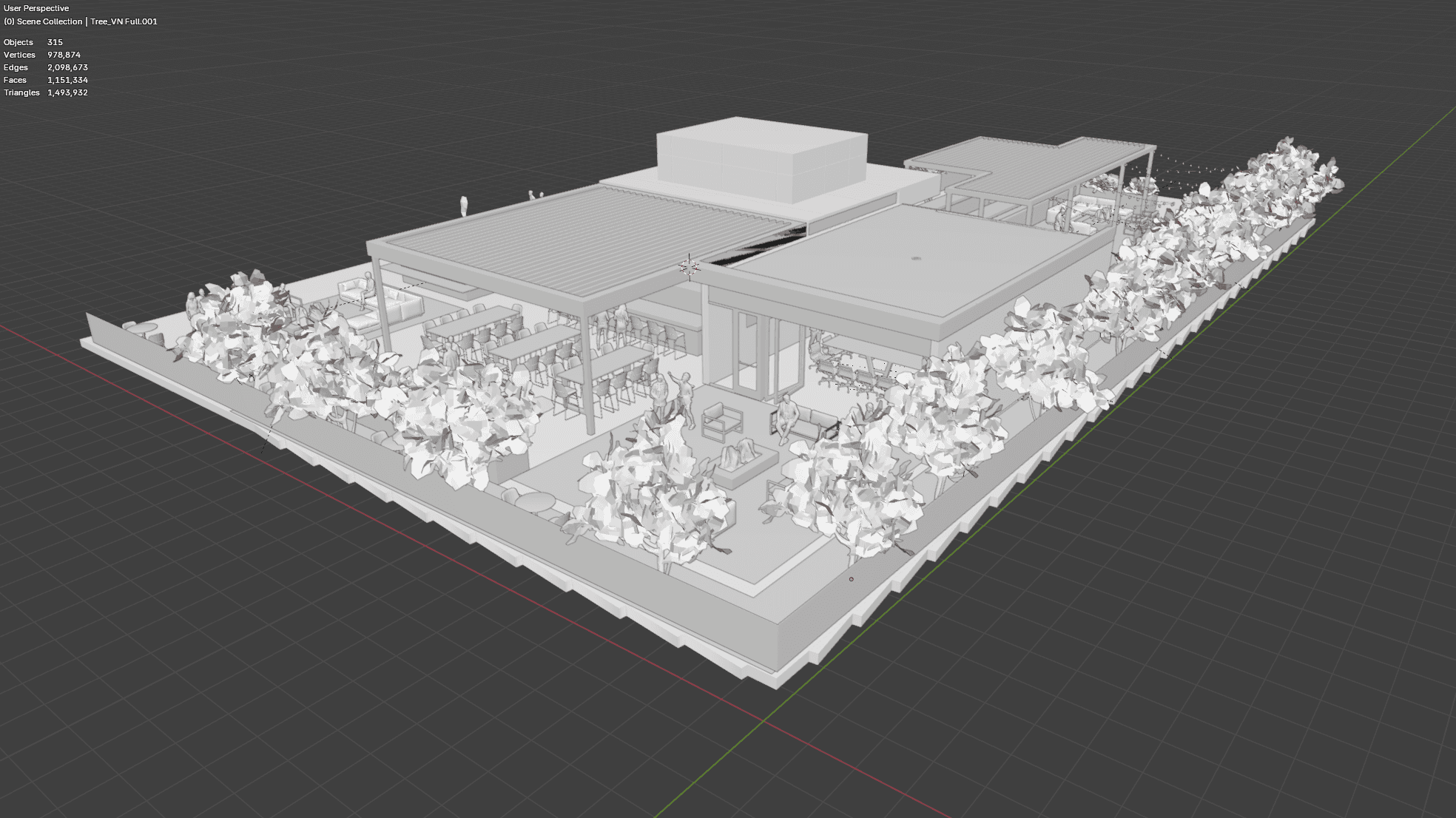Select the rear pergola roof at top right
1456x818 pixels.
click(x=1036, y=166)
